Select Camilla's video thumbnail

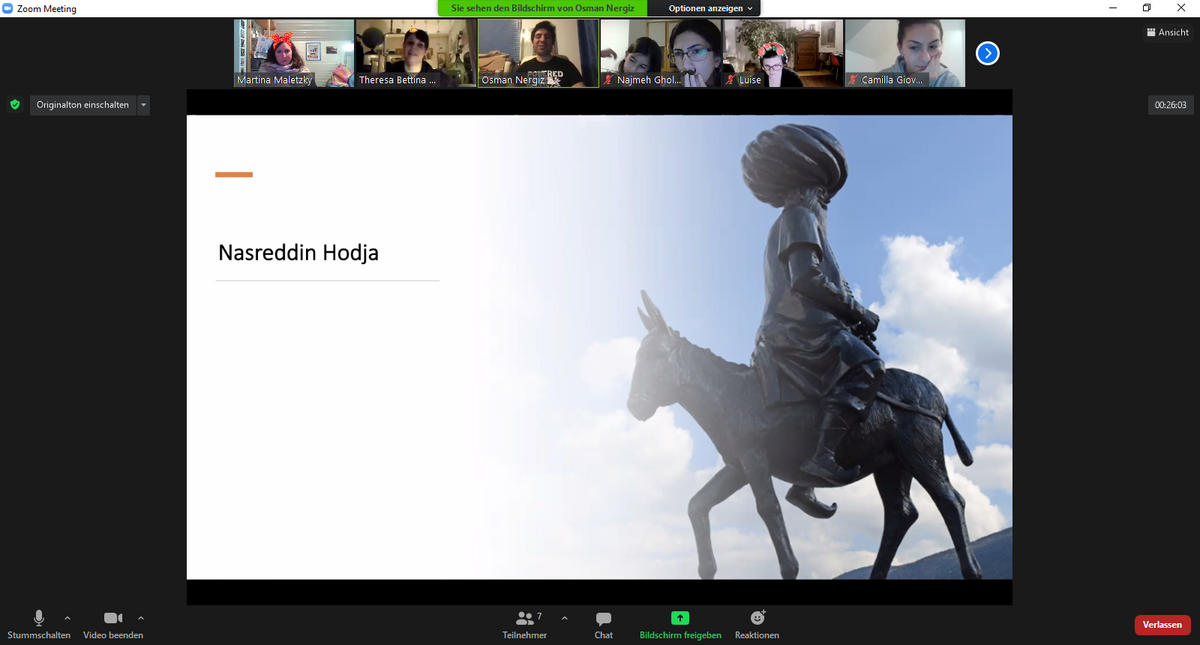(904, 53)
